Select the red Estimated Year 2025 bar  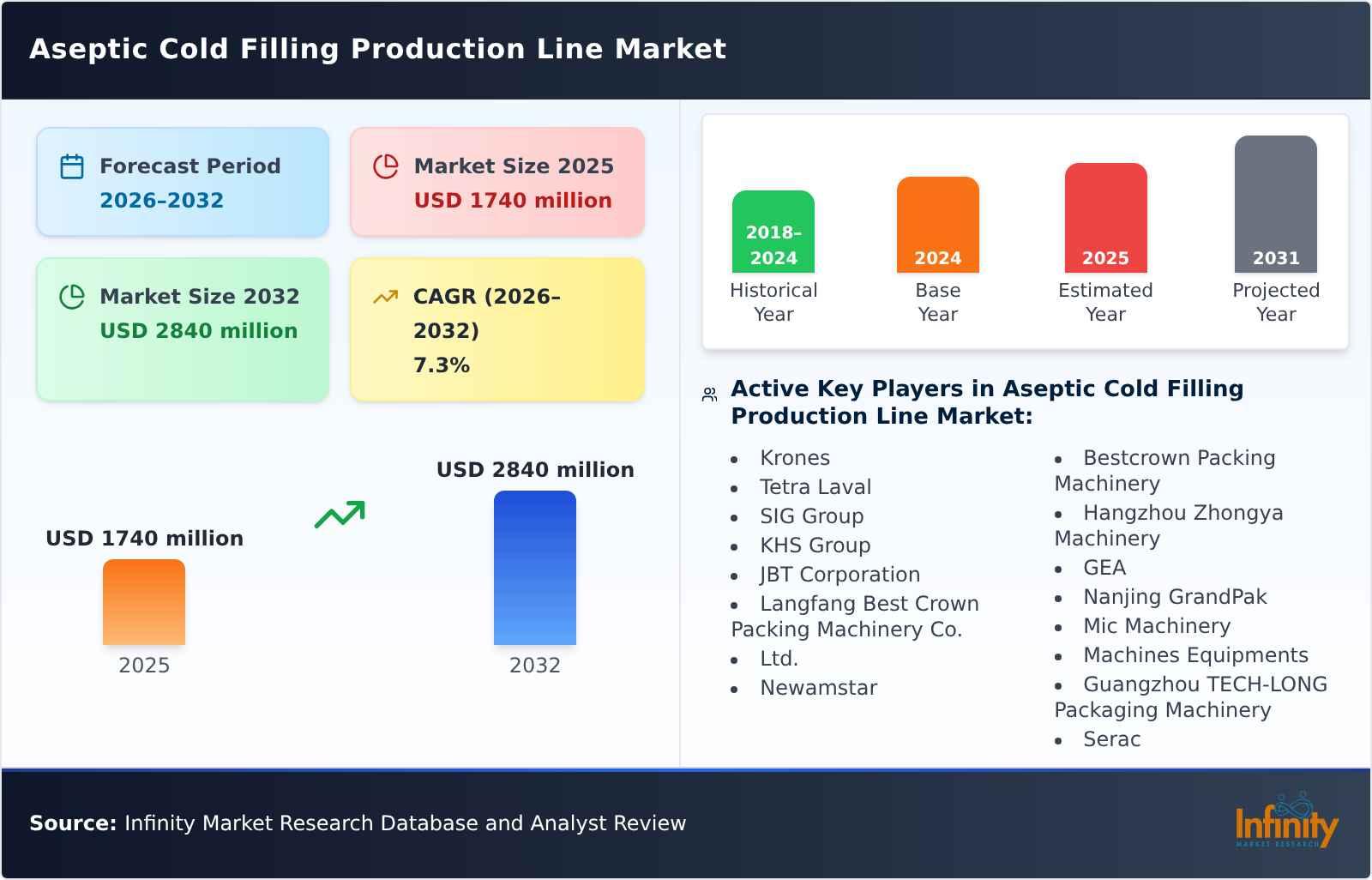1105,217
